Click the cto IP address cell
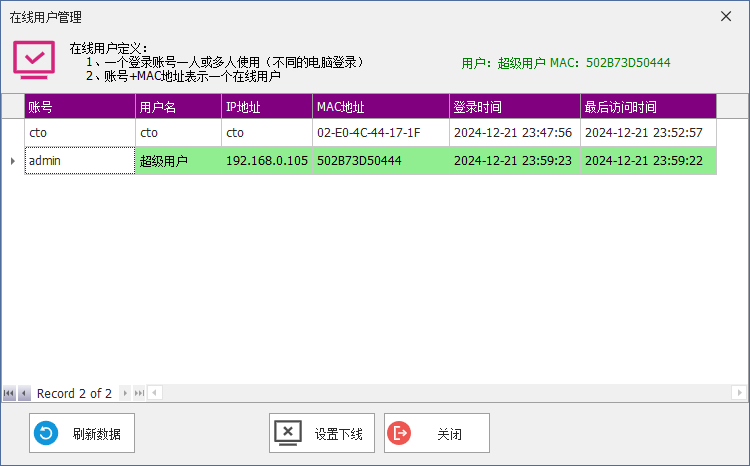The width and height of the screenshot is (750, 466). (267, 133)
